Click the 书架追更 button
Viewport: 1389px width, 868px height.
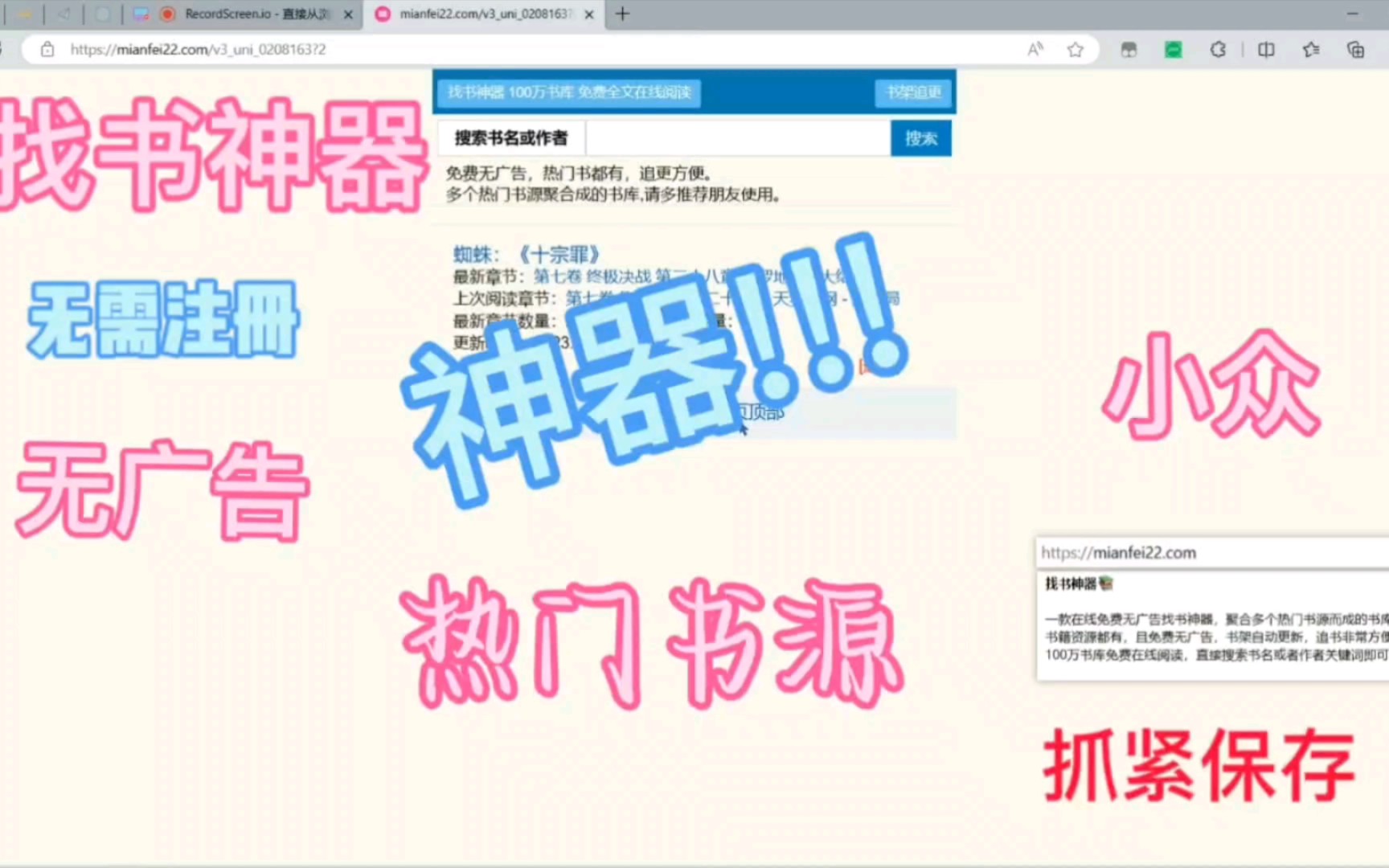913,92
